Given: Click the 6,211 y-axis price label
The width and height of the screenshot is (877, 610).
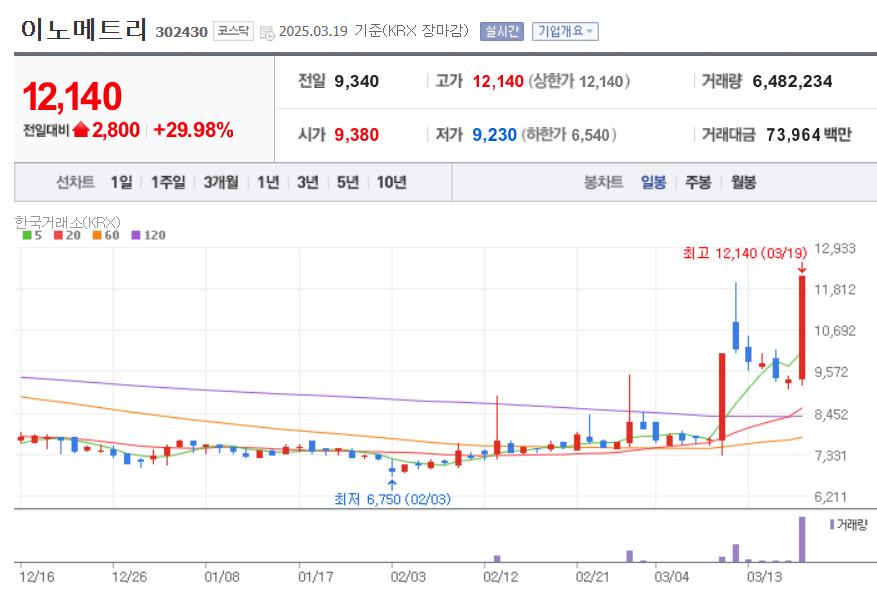Looking at the screenshot, I should click(x=831, y=496).
